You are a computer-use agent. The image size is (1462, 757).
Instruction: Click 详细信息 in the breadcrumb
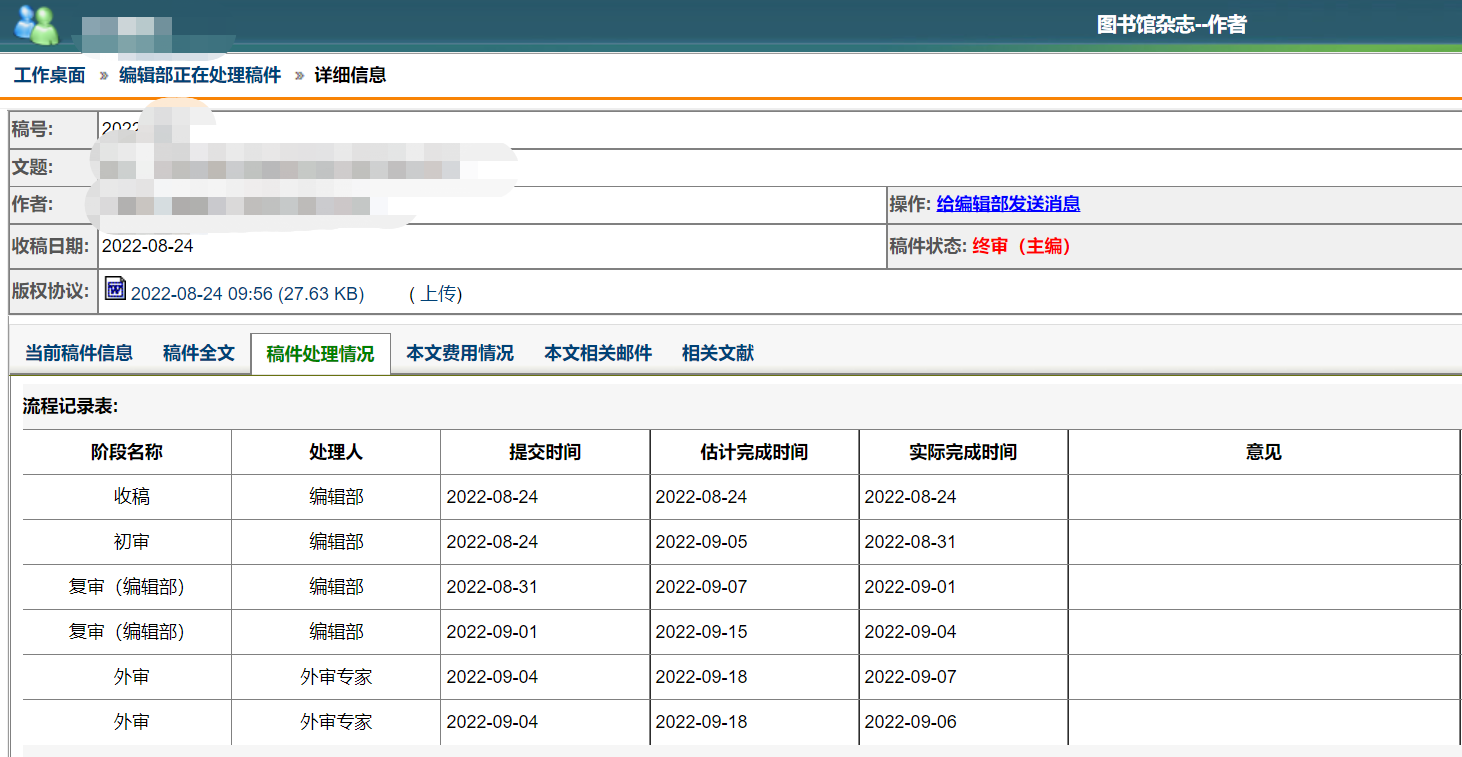(350, 75)
